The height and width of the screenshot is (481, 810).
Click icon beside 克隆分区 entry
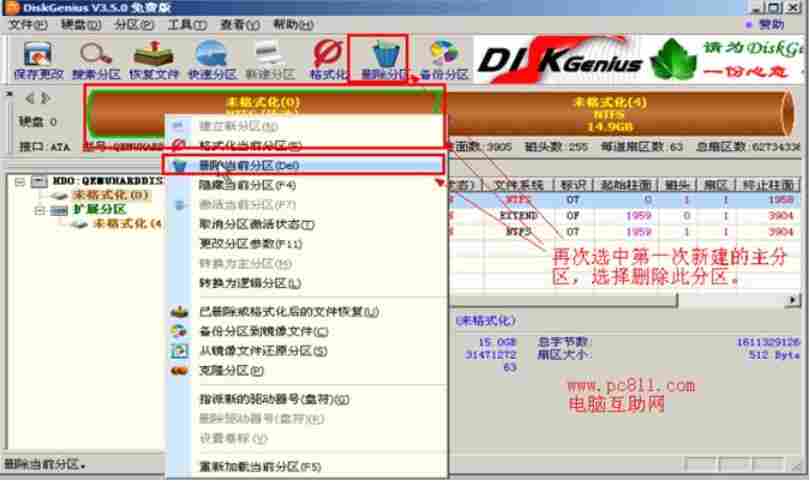point(179,371)
